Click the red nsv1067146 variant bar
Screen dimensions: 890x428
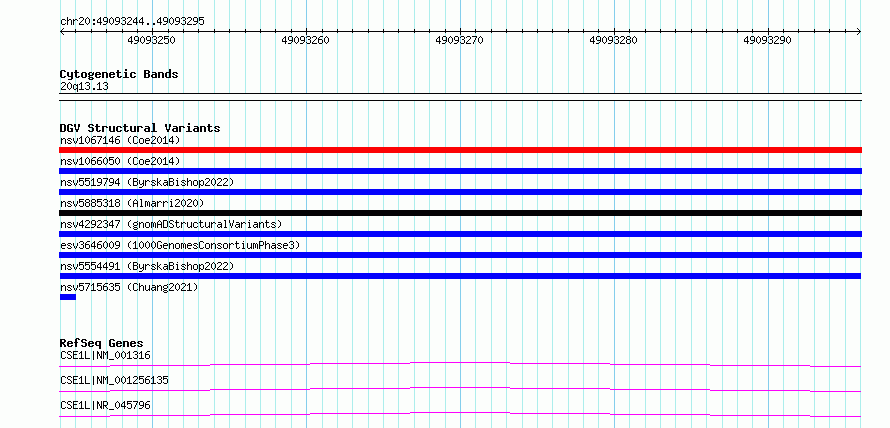click(460, 150)
